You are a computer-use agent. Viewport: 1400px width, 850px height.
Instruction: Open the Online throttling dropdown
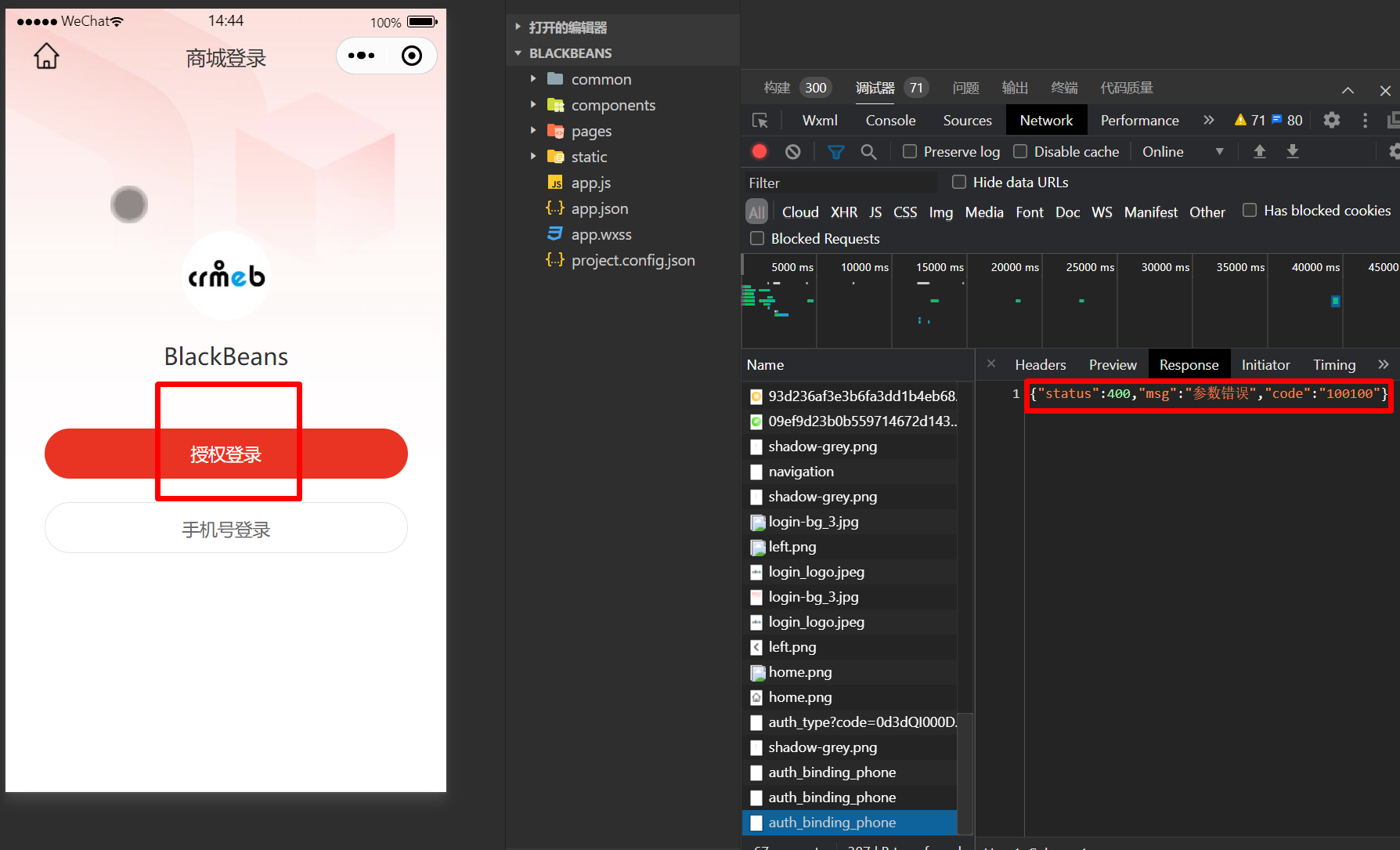point(1182,151)
